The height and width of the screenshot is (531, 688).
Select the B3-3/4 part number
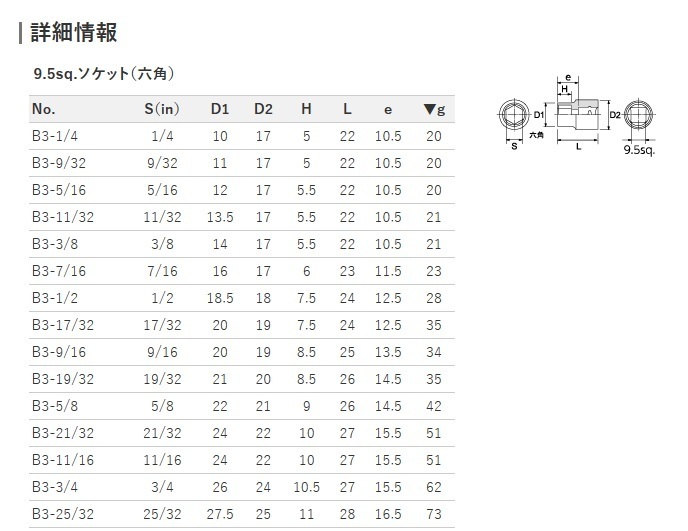point(55,487)
